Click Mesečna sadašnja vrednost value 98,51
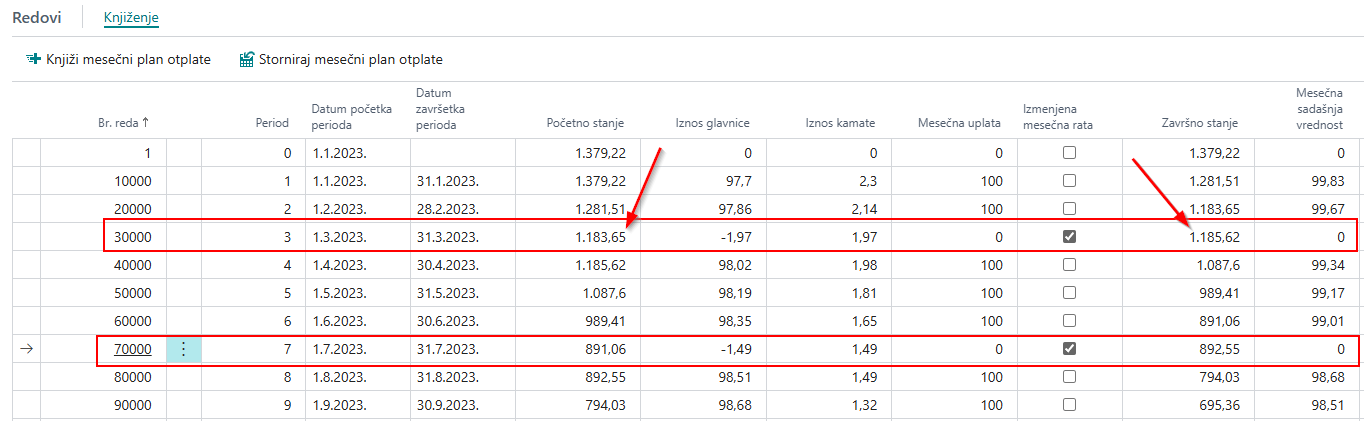Image resolution: width=1364 pixels, height=421 pixels. pos(1327,405)
